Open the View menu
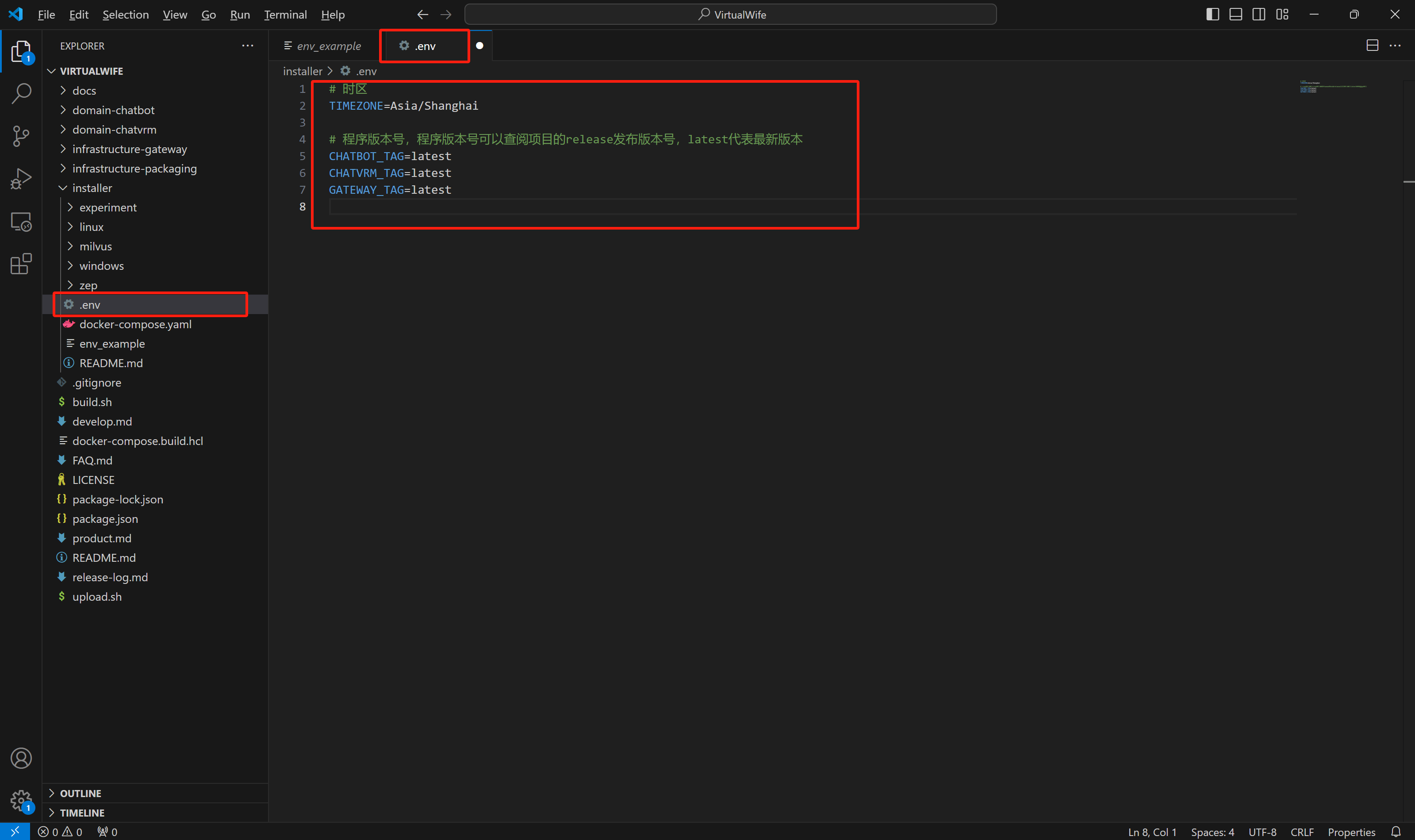 coord(175,15)
